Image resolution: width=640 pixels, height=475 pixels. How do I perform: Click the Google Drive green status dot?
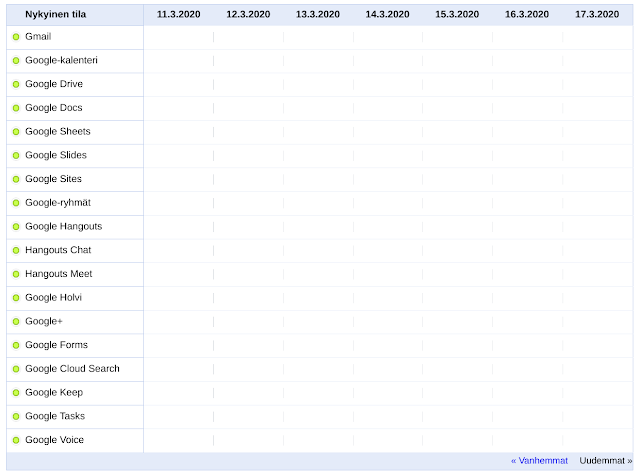pyautogui.click(x=16, y=85)
